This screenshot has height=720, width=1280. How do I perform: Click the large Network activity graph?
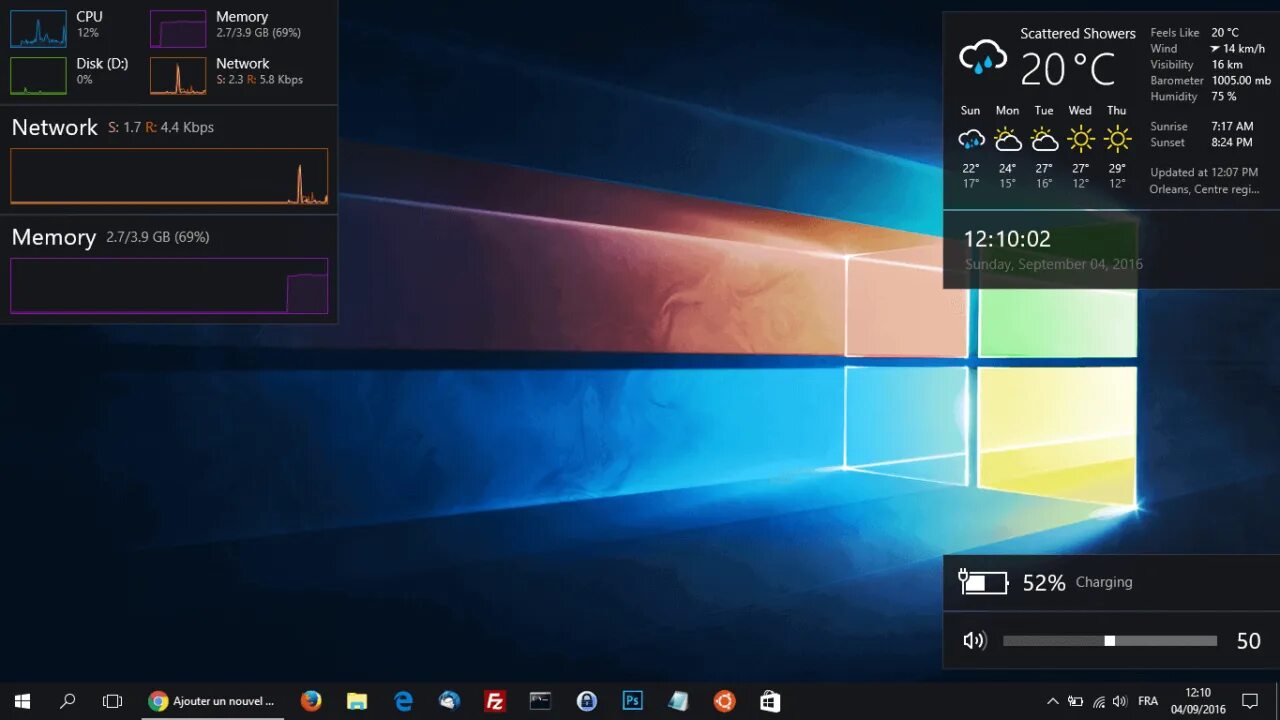coord(169,176)
